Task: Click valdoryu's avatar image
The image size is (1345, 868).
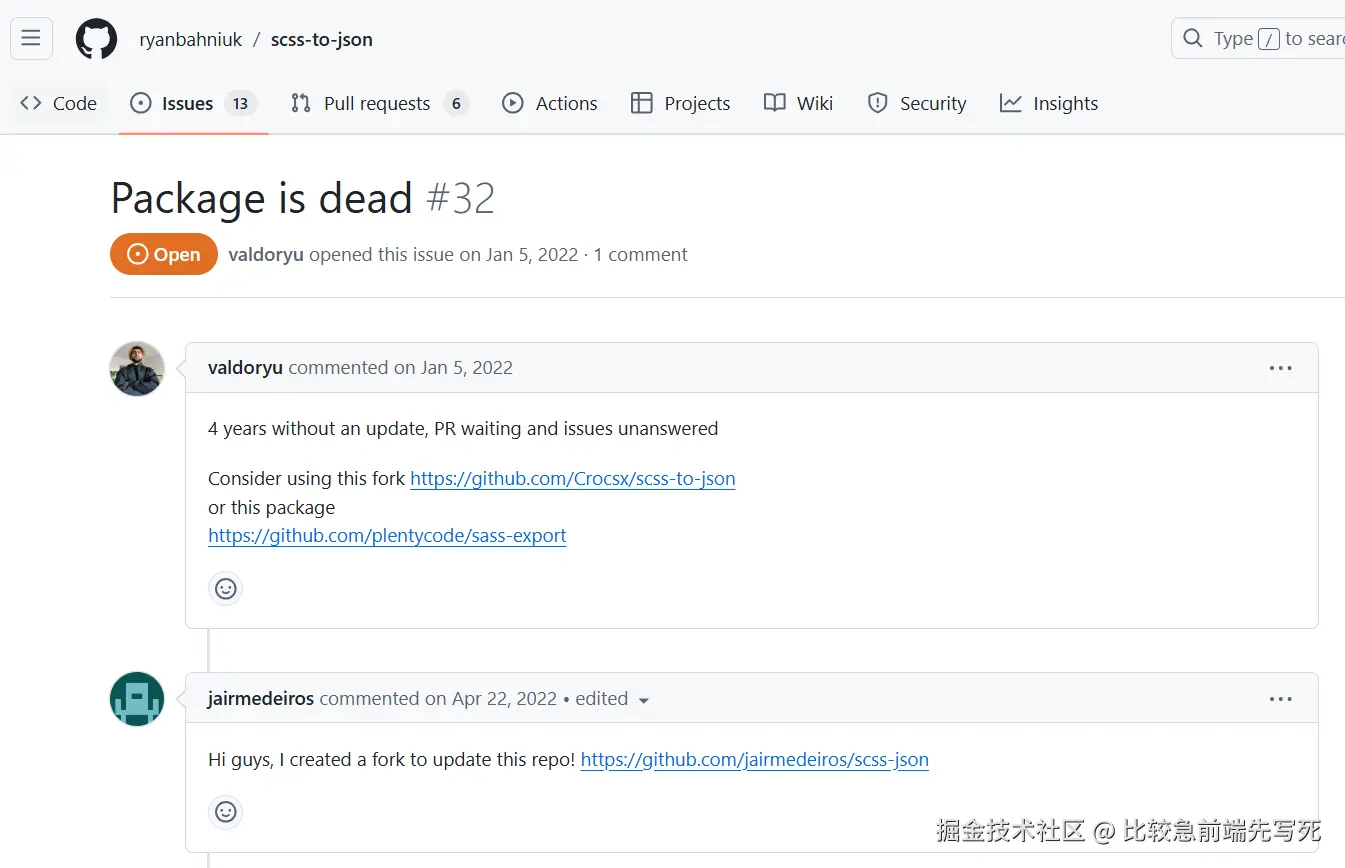Action: (137, 368)
